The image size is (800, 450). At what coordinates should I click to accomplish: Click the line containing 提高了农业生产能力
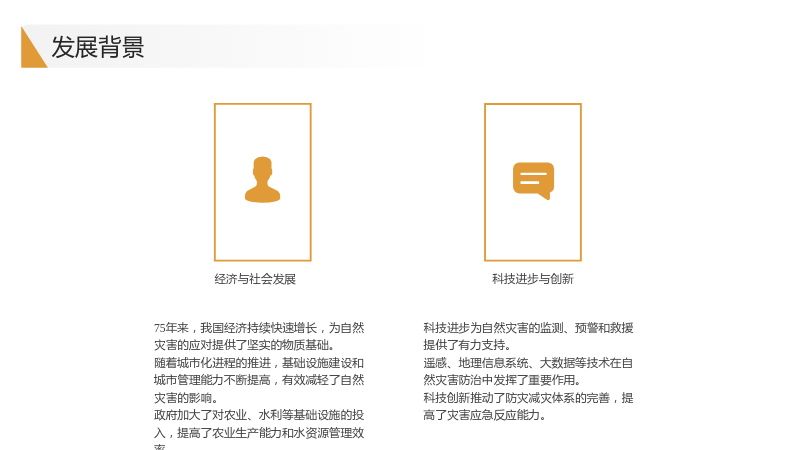coord(259,433)
